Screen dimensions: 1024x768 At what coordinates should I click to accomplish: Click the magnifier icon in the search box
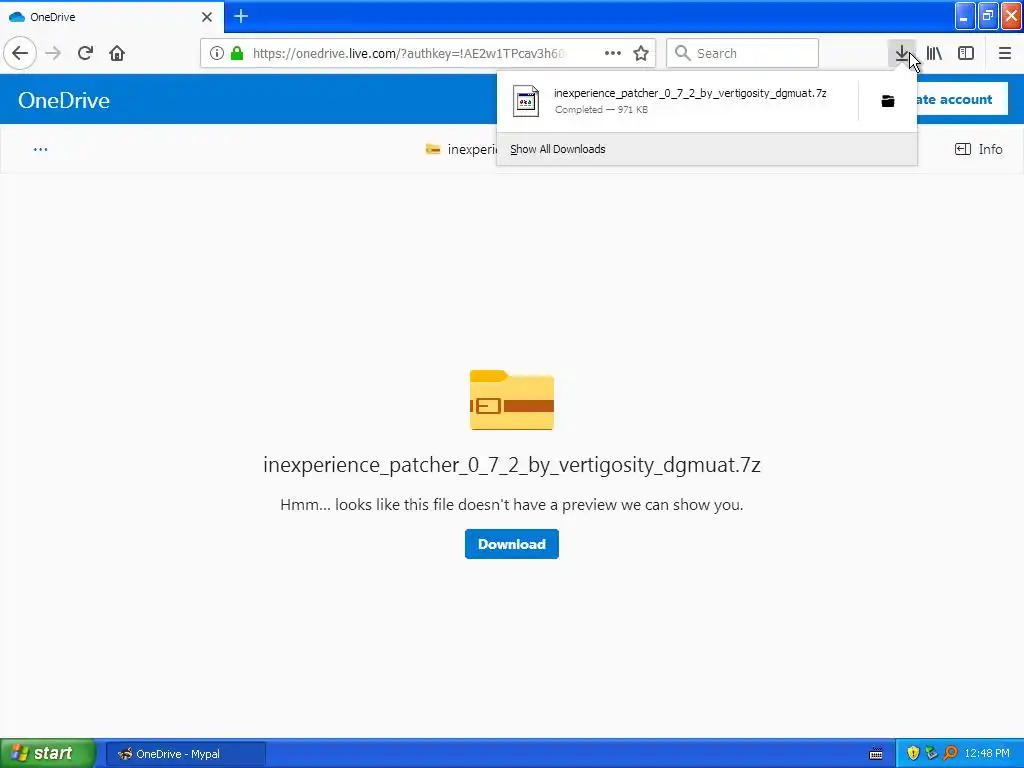point(682,53)
